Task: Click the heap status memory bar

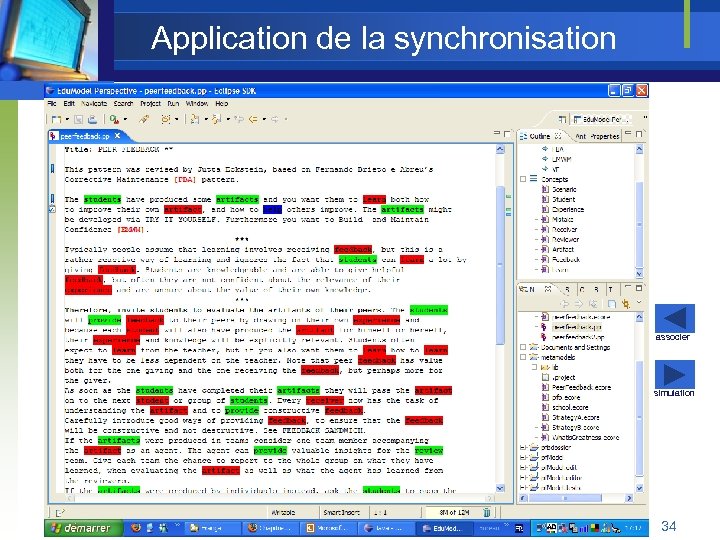Action: (452, 512)
